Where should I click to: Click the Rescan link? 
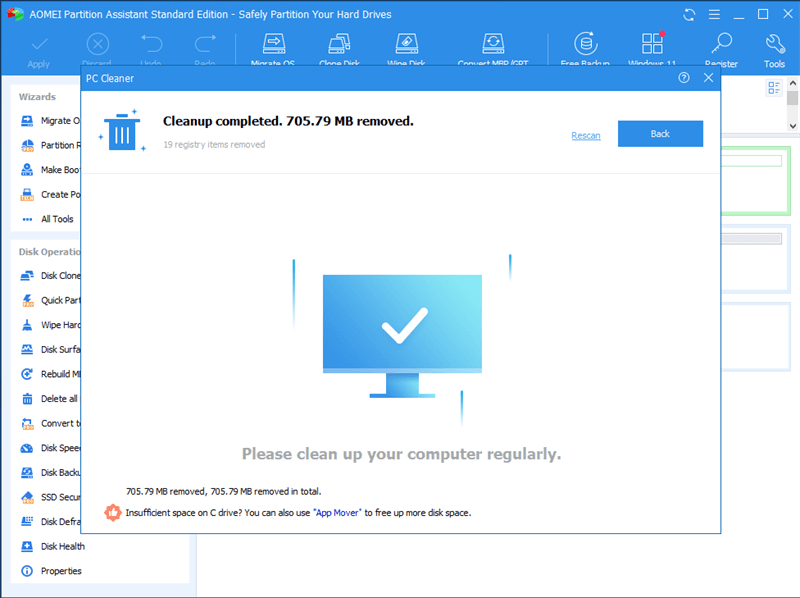pos(586,135)
